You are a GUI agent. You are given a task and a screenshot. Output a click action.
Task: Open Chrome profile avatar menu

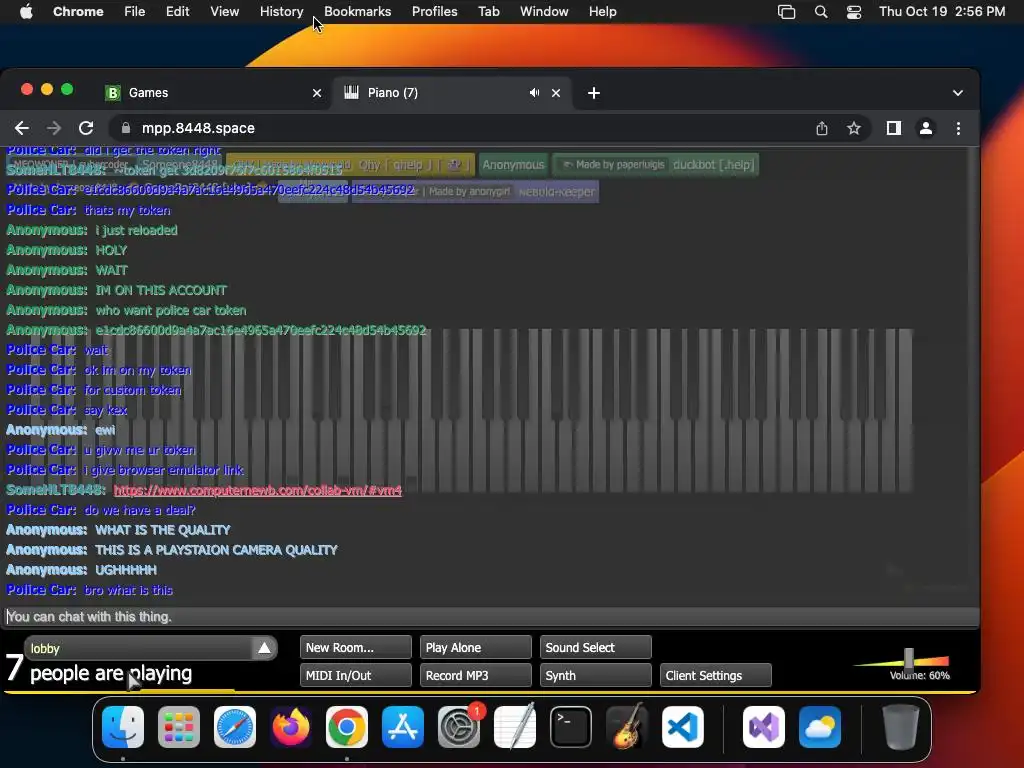(925, 128)
